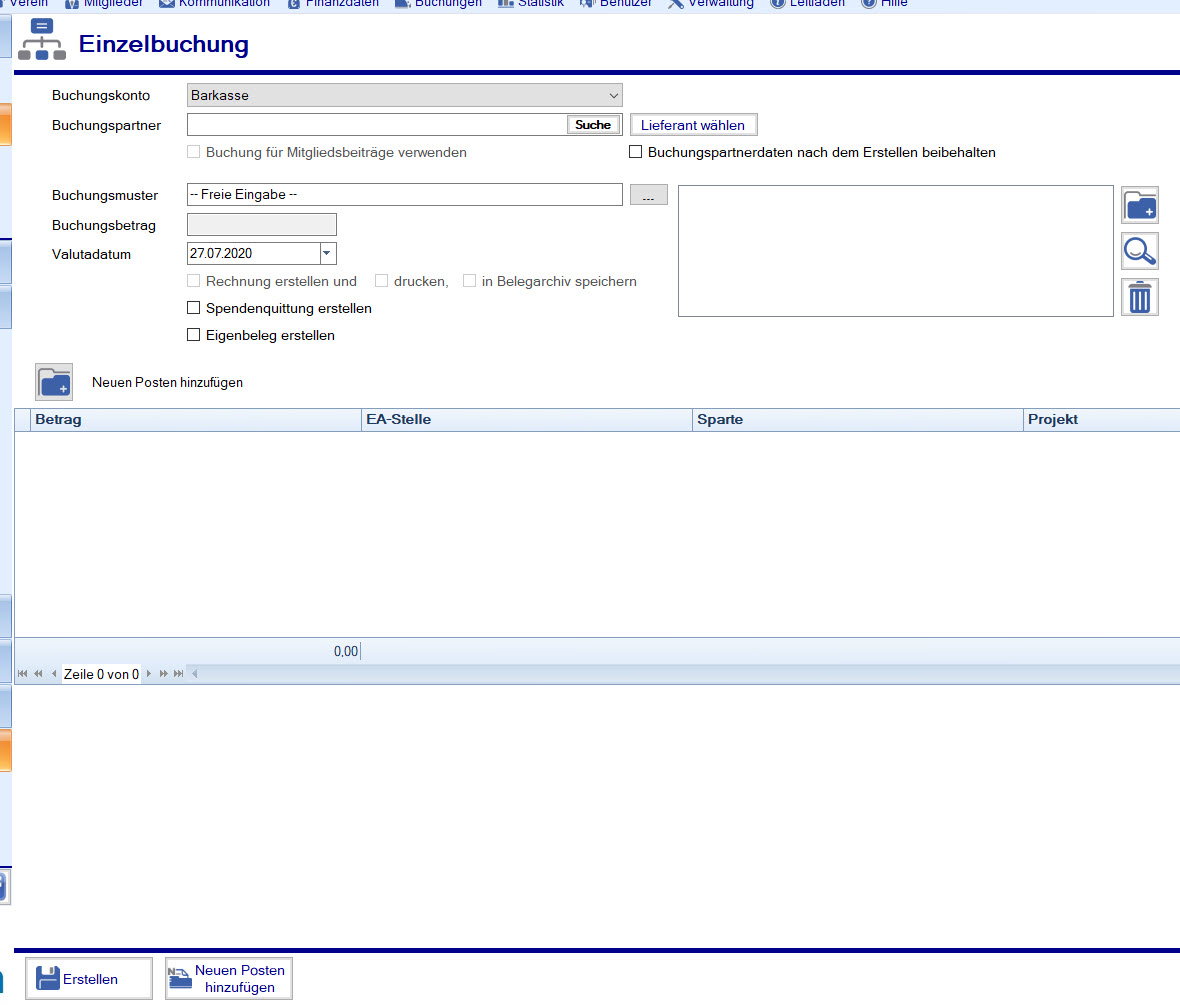This screenshot has width=1180, height=1005.
Task: Click the next-row arrow icon in the pager
Action: pos(147,673)
